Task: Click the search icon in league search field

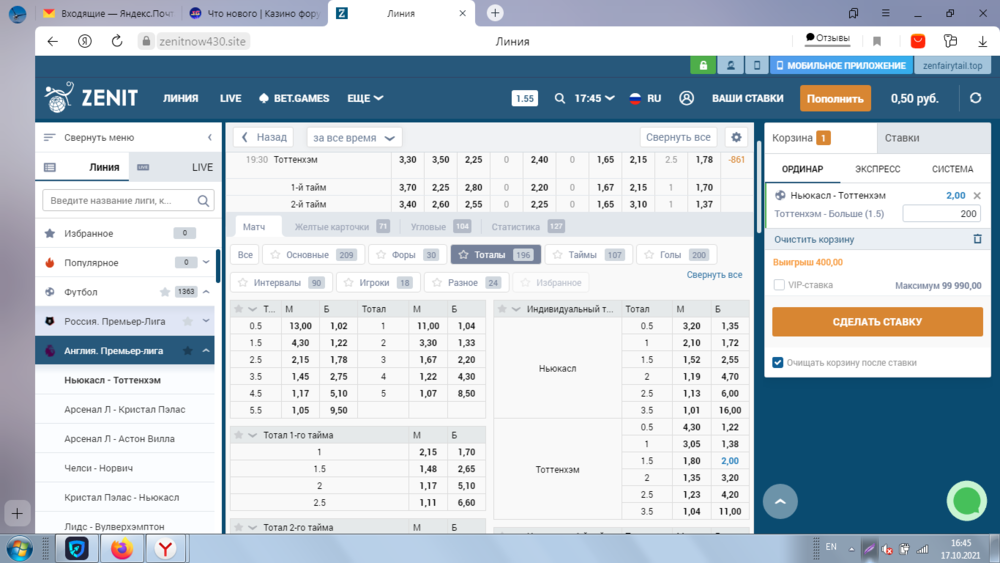Action: 203,200
